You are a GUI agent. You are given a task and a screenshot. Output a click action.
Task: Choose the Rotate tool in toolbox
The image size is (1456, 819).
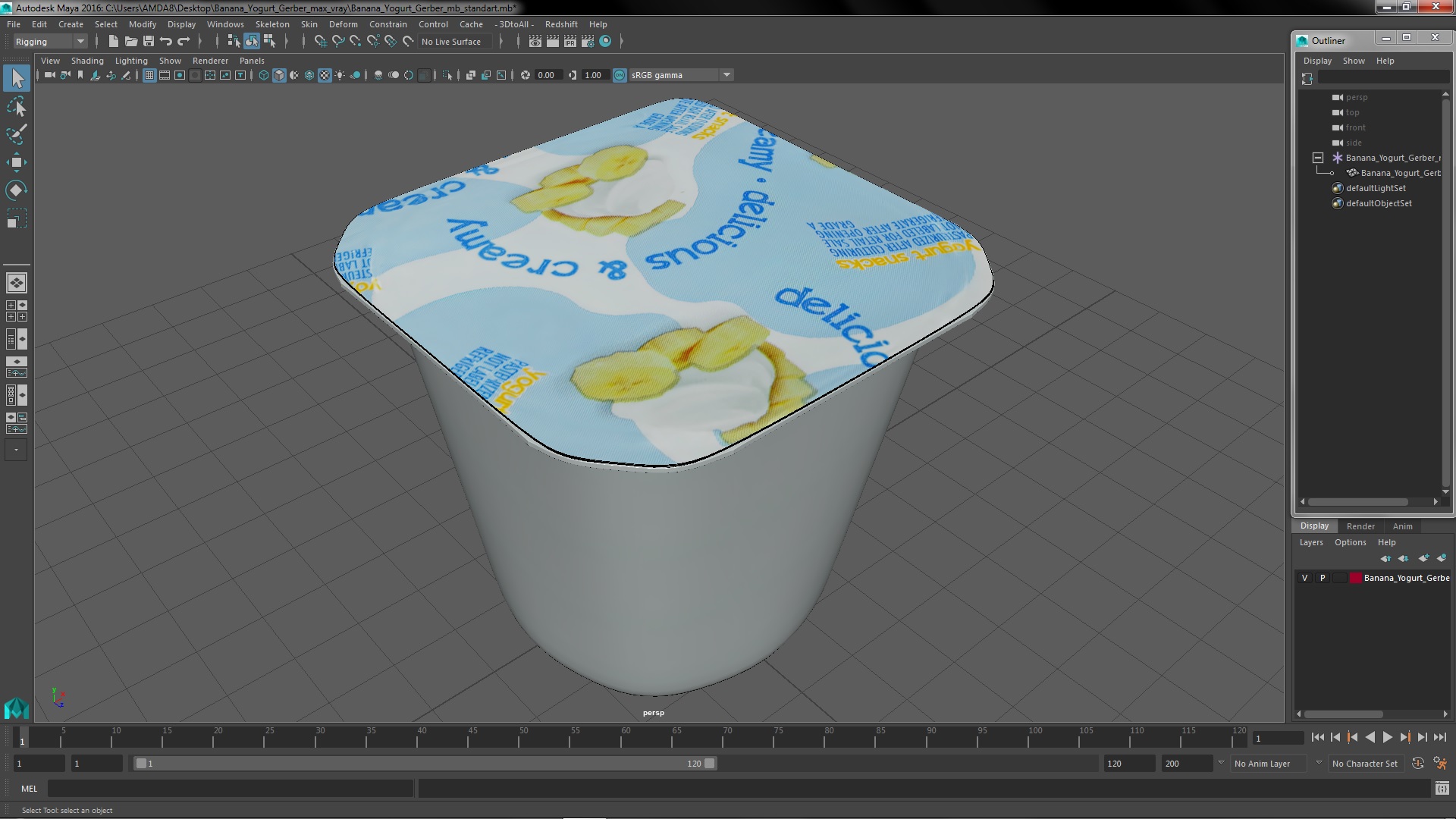coord(17,190)
